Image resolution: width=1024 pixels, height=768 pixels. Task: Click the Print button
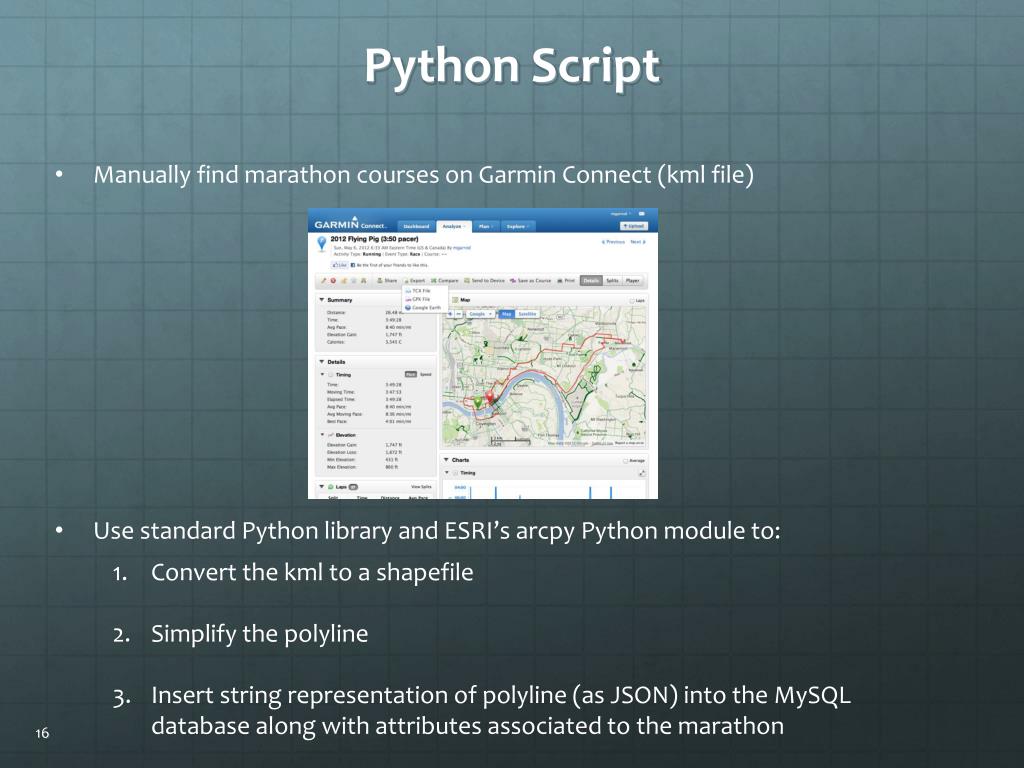click(566, 281)
